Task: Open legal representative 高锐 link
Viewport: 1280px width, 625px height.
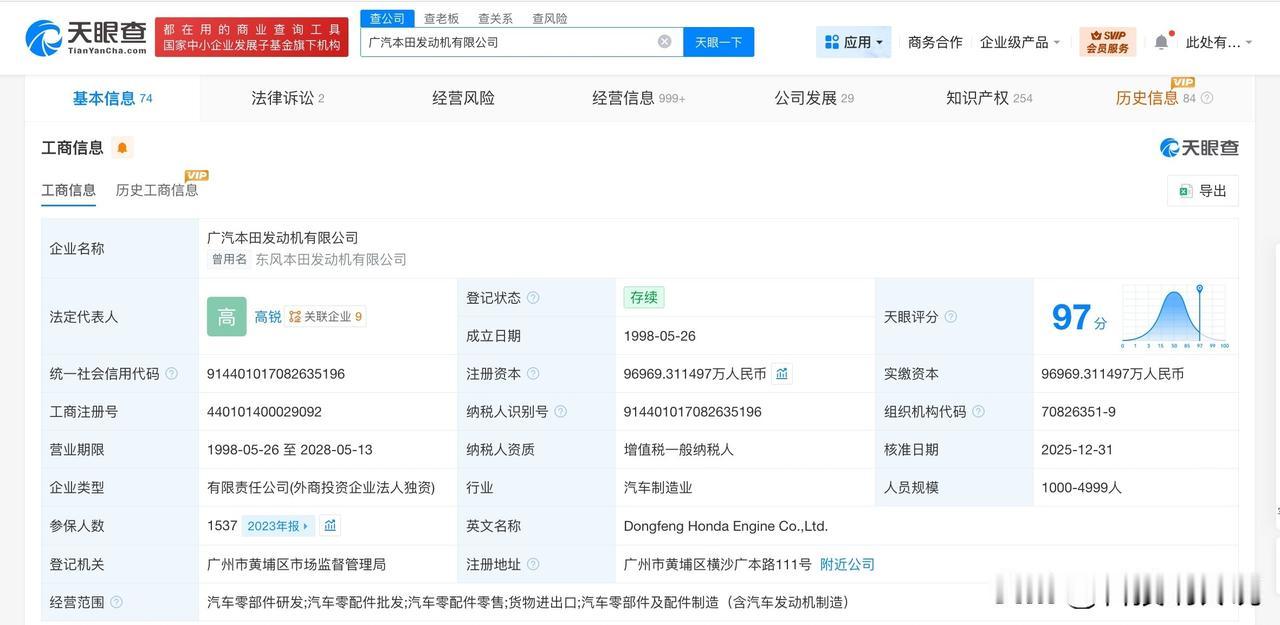Action: [x=268, y=317]
